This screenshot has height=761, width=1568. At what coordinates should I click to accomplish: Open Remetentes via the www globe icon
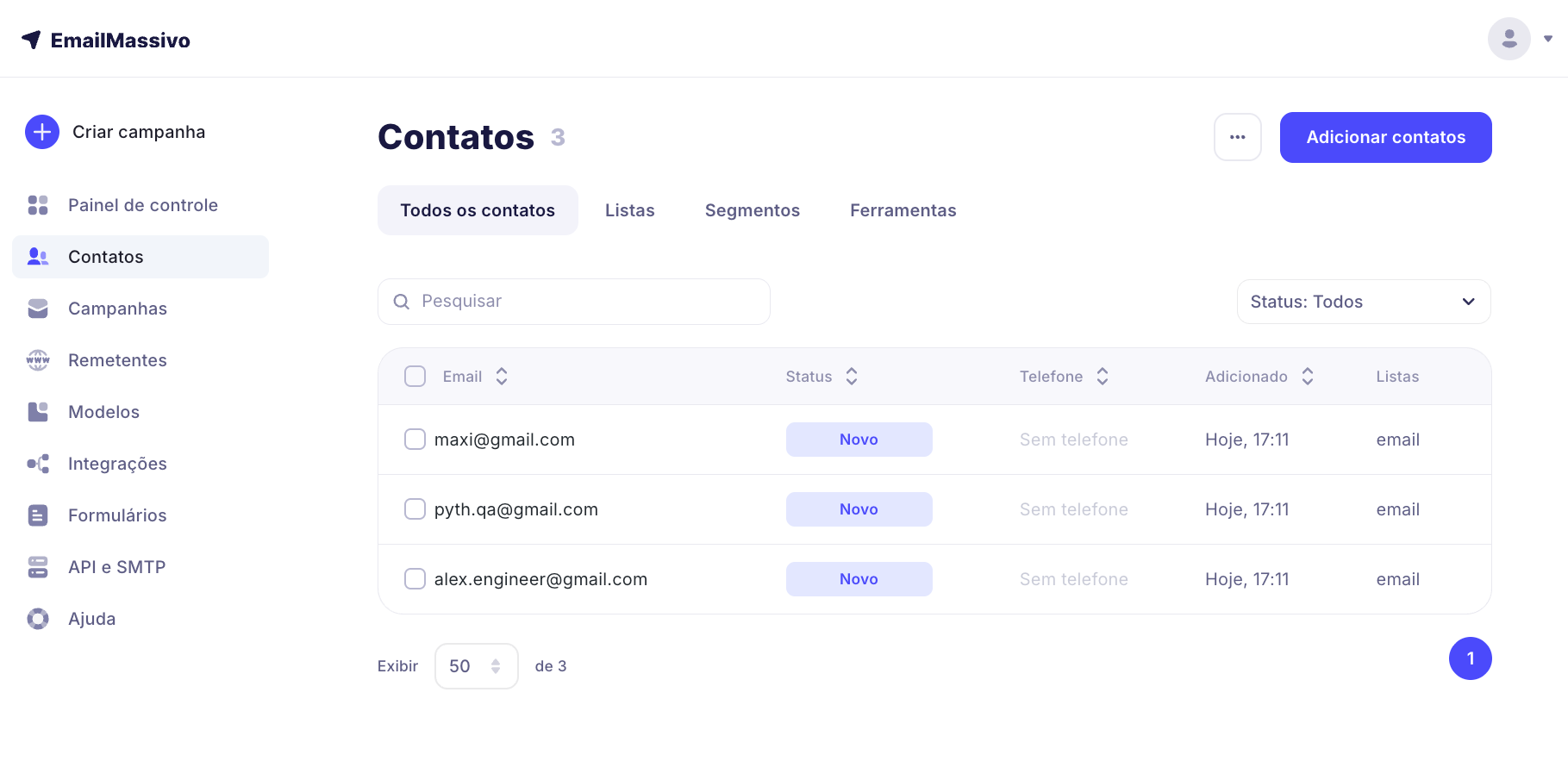(38, 360)
